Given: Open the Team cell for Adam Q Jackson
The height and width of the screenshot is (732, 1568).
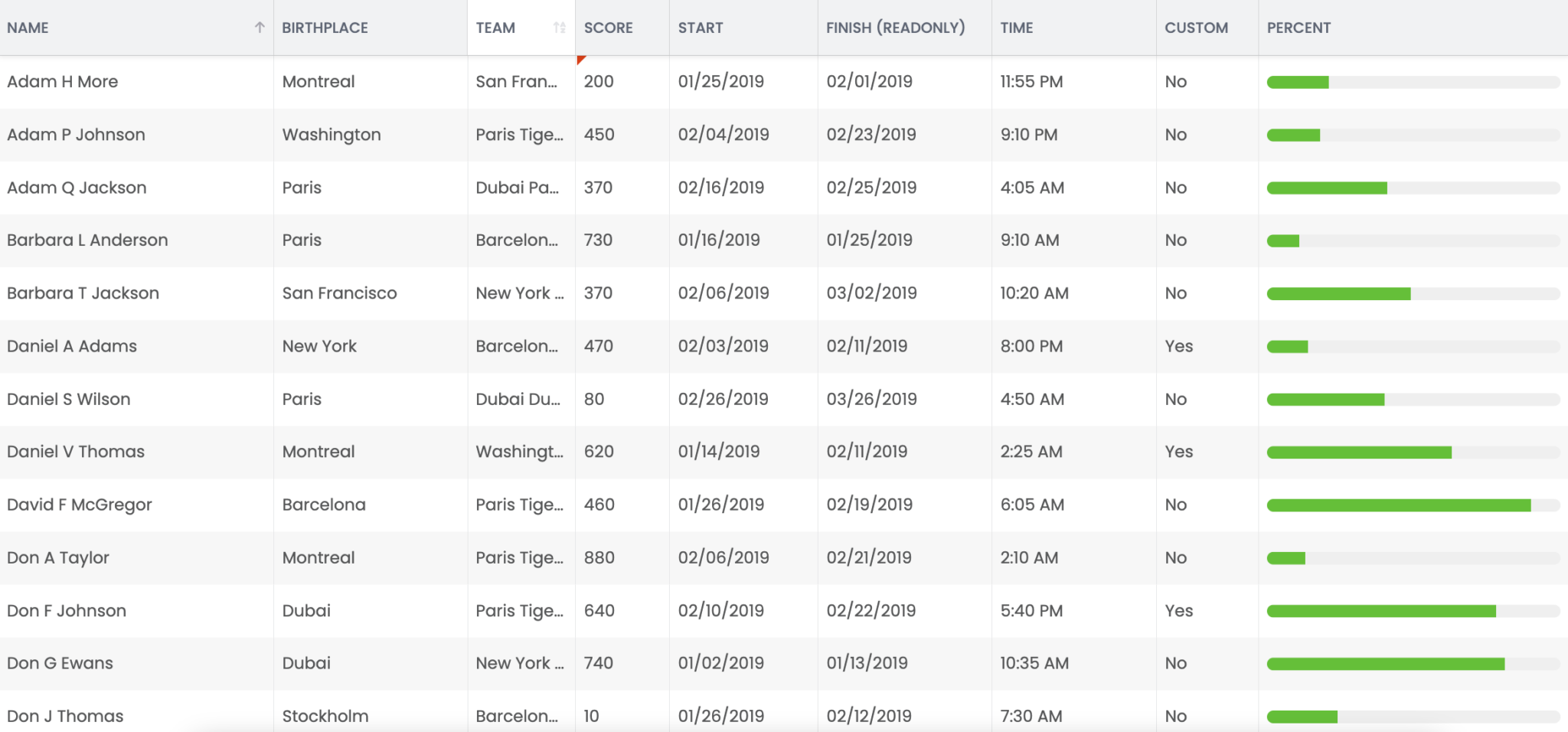Looking at the screenshot, I should click(x=521, y=188).
